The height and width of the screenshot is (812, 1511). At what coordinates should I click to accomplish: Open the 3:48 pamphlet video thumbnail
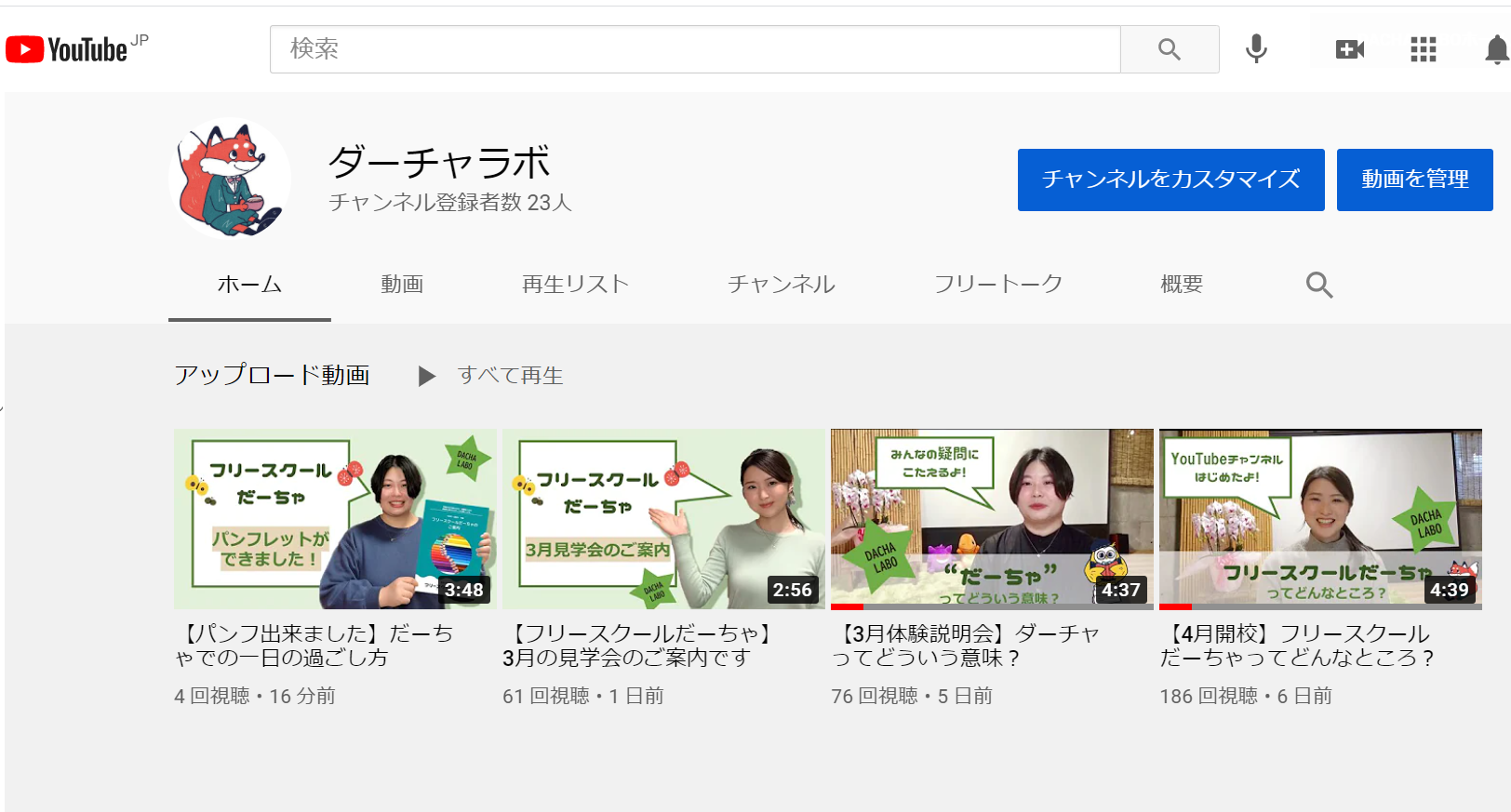pyautogui.click(x=335, y=518)
